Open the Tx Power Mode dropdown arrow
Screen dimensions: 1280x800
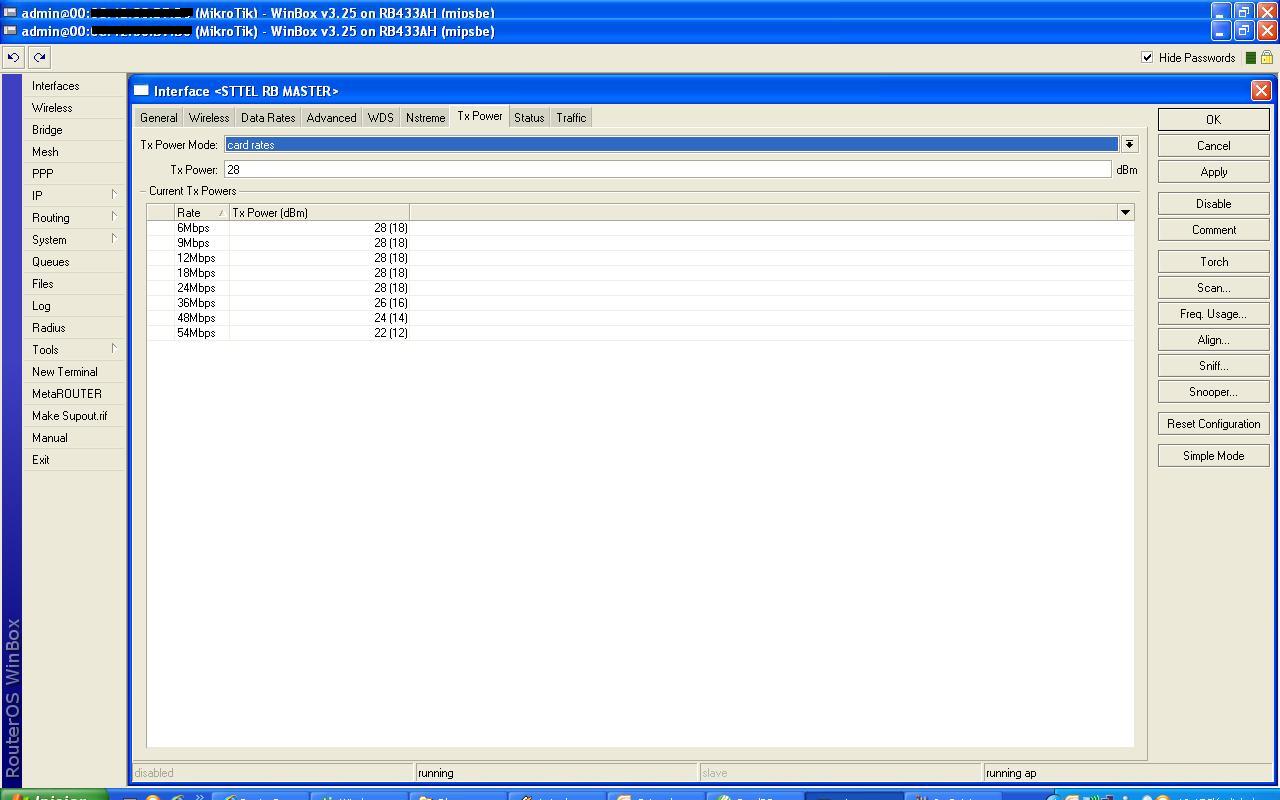coord(1129,144)
